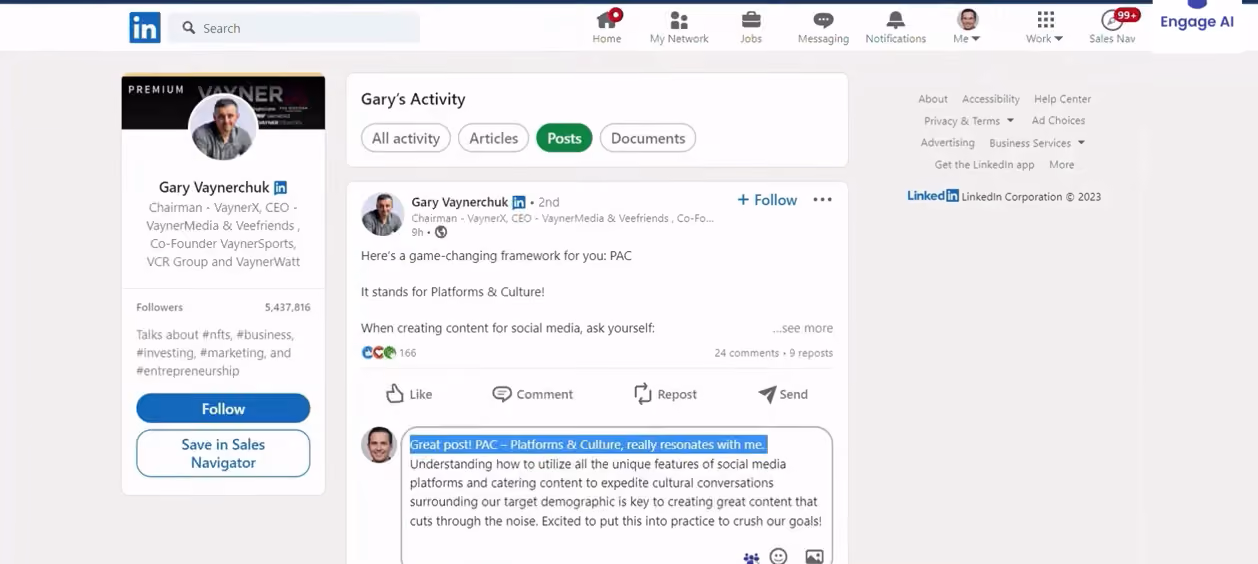1258x564 pixels.
Task: Select the Articles filter
Action: coord(494,138)
